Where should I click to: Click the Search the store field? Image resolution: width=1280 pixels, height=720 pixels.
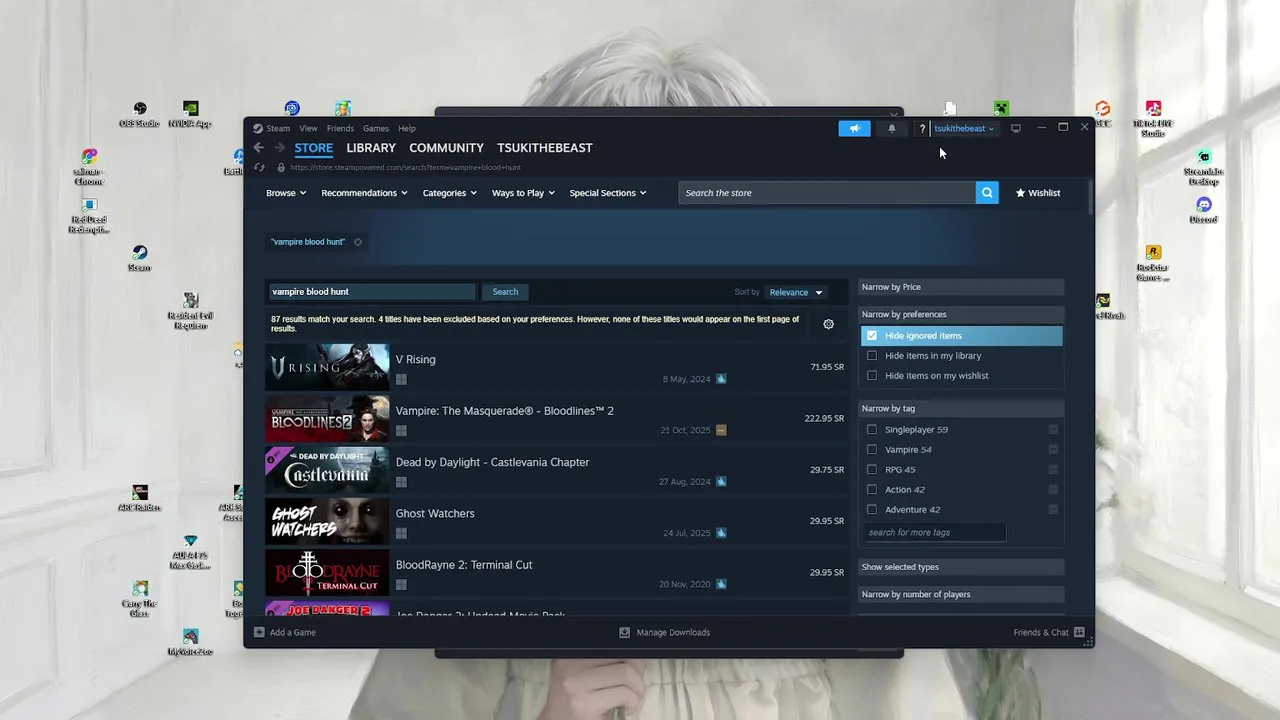(827, 193)
